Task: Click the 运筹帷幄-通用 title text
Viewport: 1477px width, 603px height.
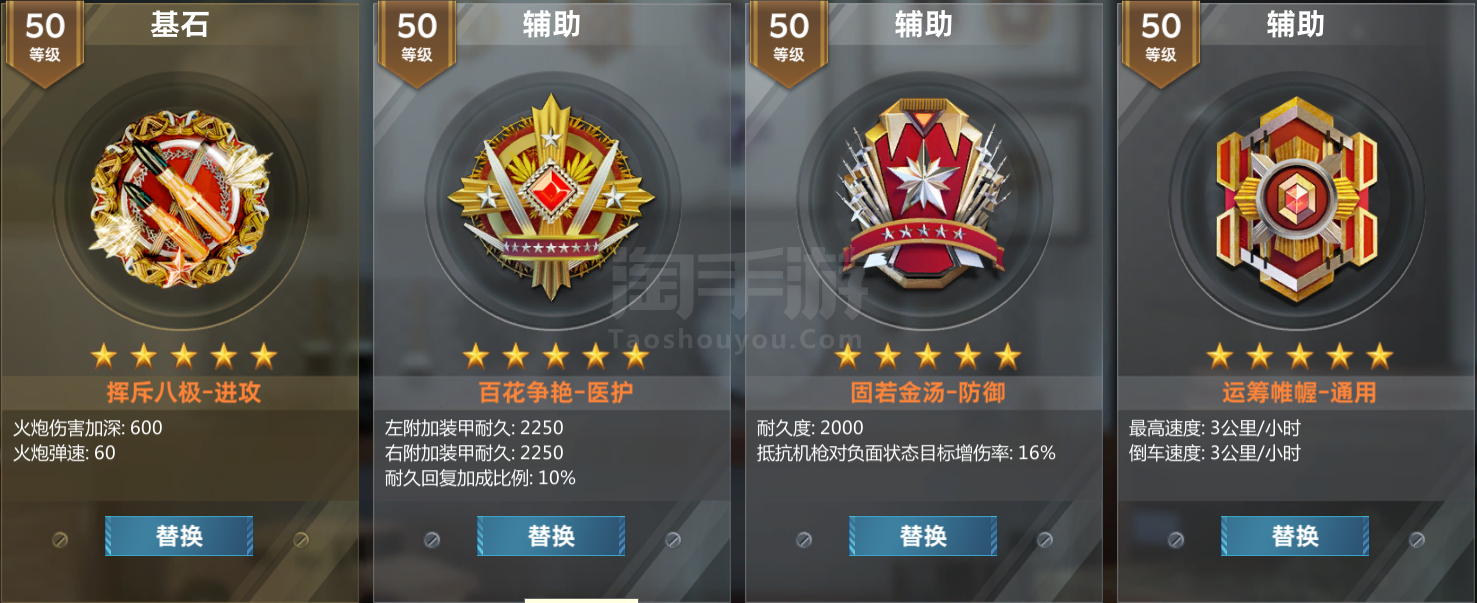Action: click(1299, 392)
